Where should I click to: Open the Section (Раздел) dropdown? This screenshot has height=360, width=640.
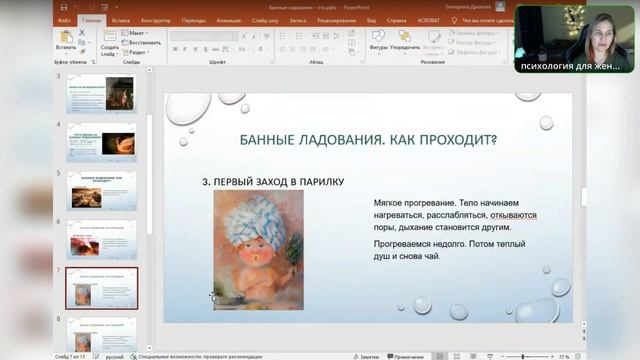click(136, 52)
